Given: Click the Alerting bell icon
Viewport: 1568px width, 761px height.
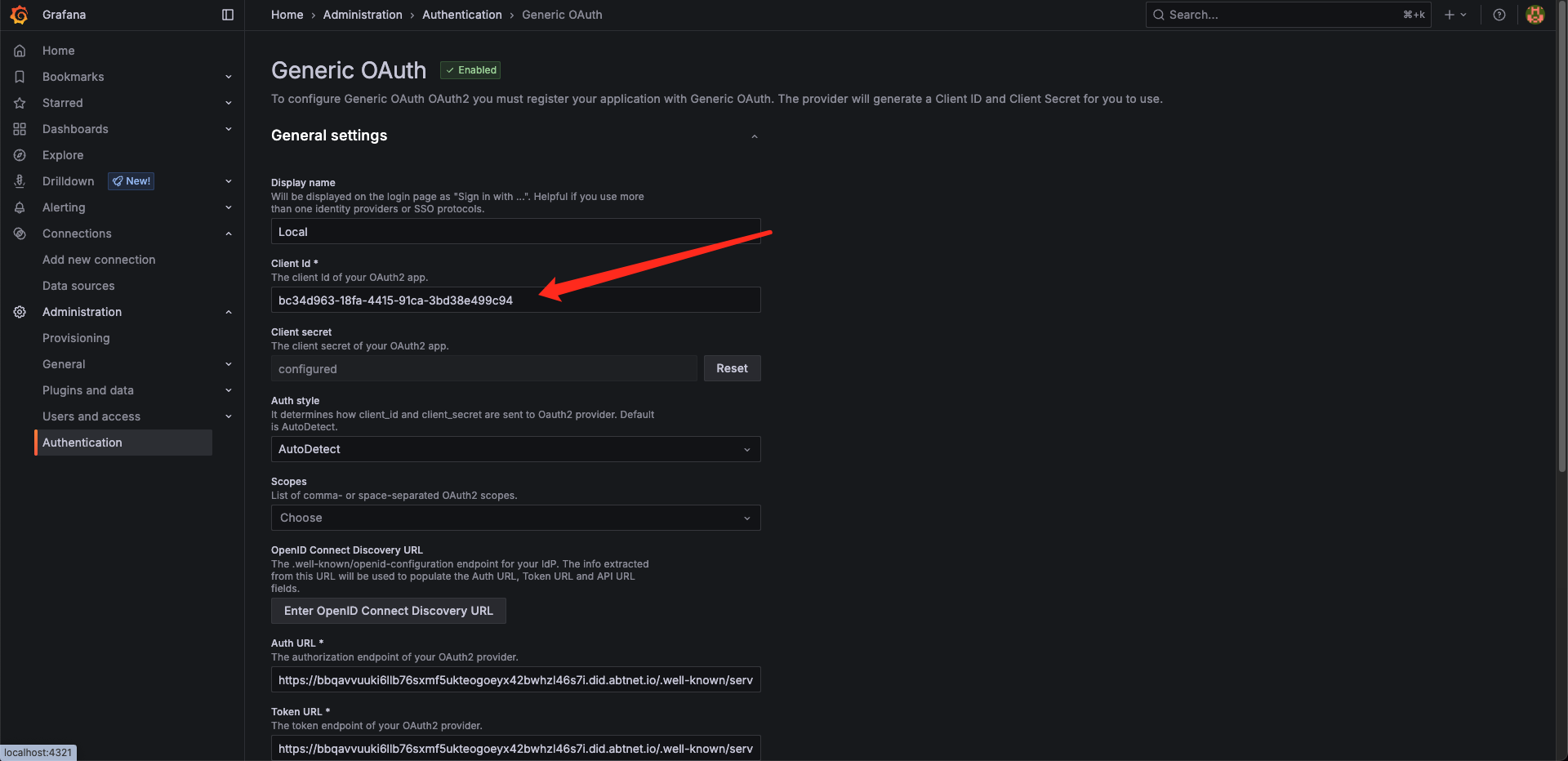Looking at the screenshot, I should click(20, 207).
